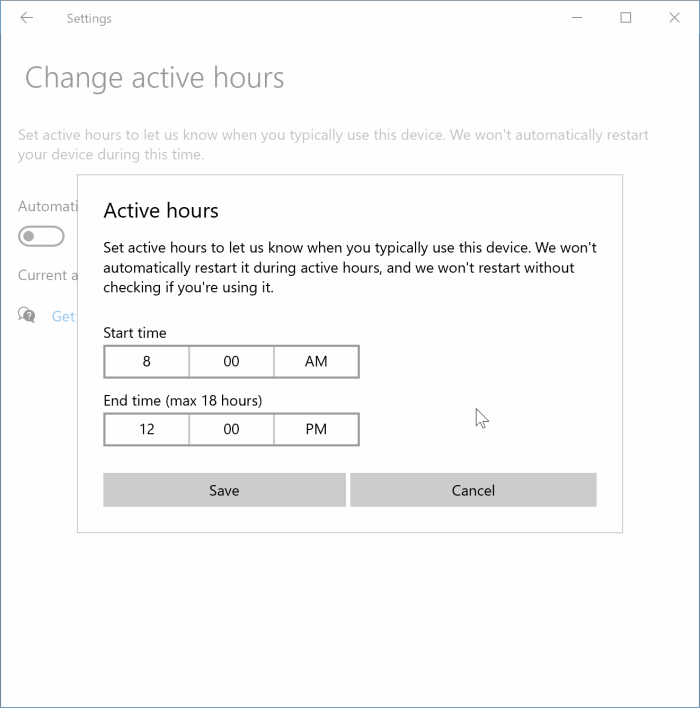
Task: Click the End time (max 18 hours) label
Action: (183, 401)
